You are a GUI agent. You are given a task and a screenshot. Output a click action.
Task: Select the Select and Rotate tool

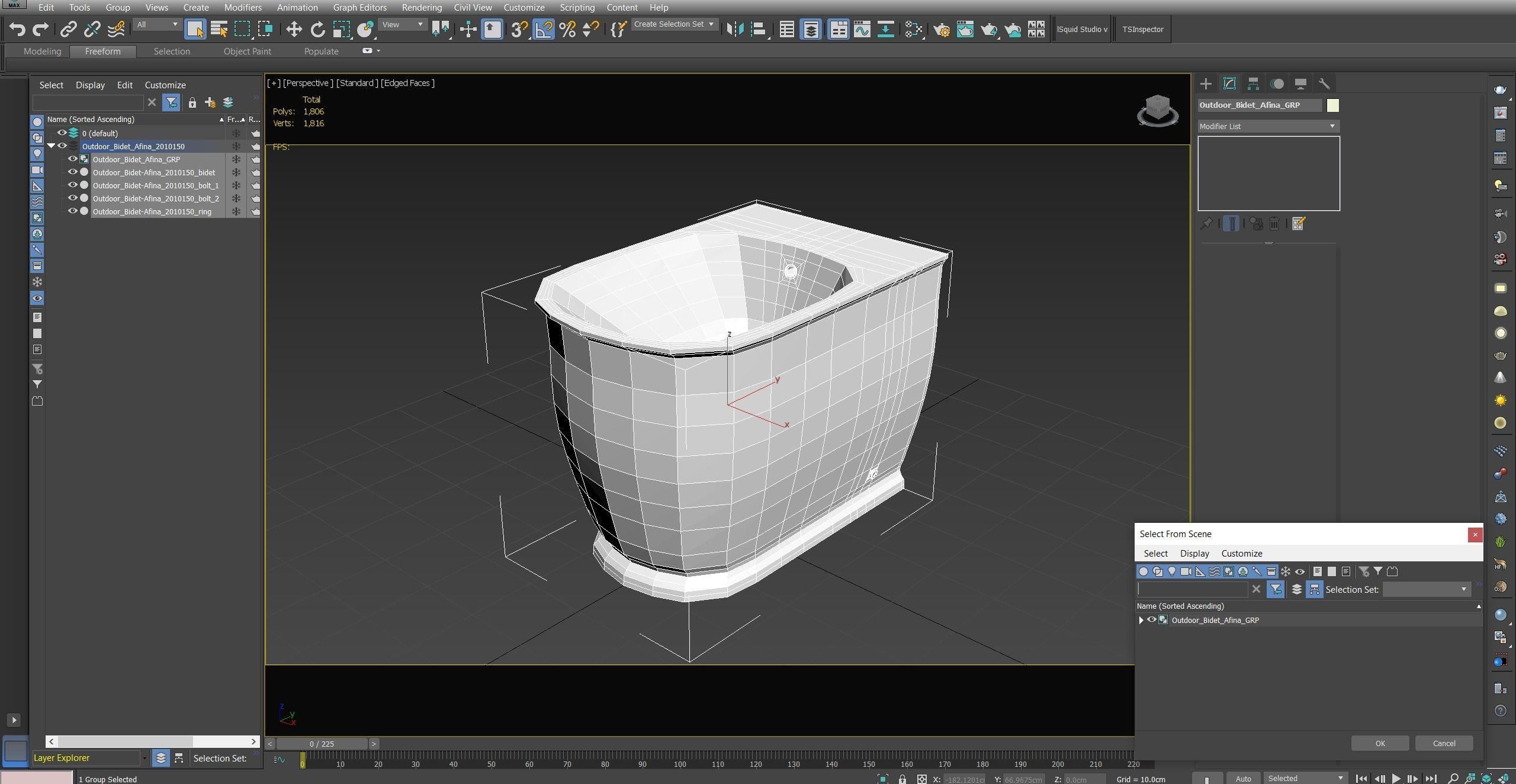[x=318, y=29]
